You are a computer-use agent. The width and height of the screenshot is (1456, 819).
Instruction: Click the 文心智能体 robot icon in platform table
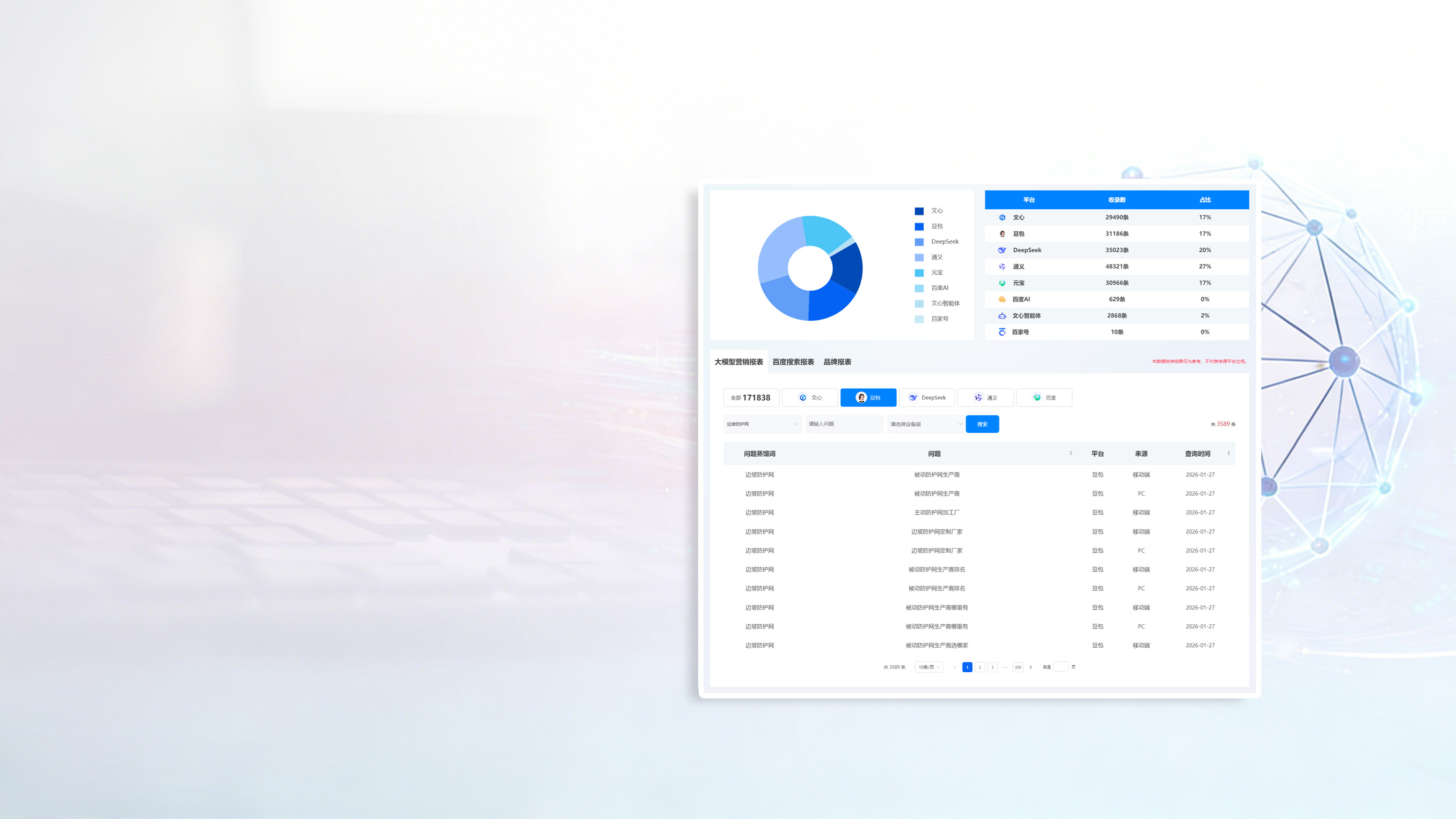(x=1002, y=316)
